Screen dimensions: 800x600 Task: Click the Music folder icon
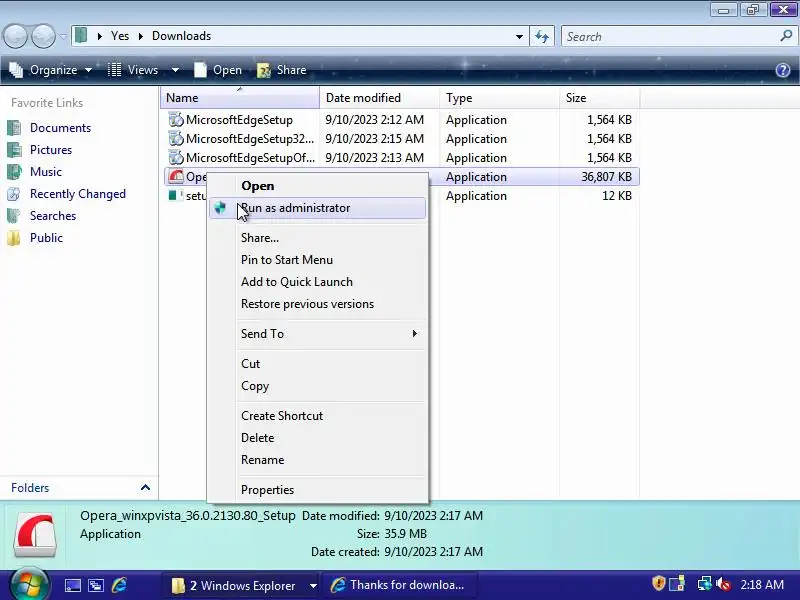[x=14, y=171]
